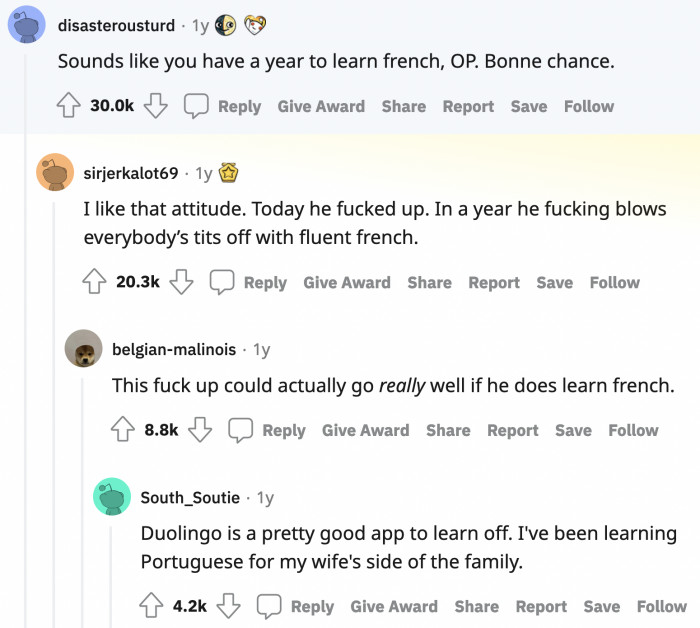Open belgian-malinois's dog avatar

83,349
